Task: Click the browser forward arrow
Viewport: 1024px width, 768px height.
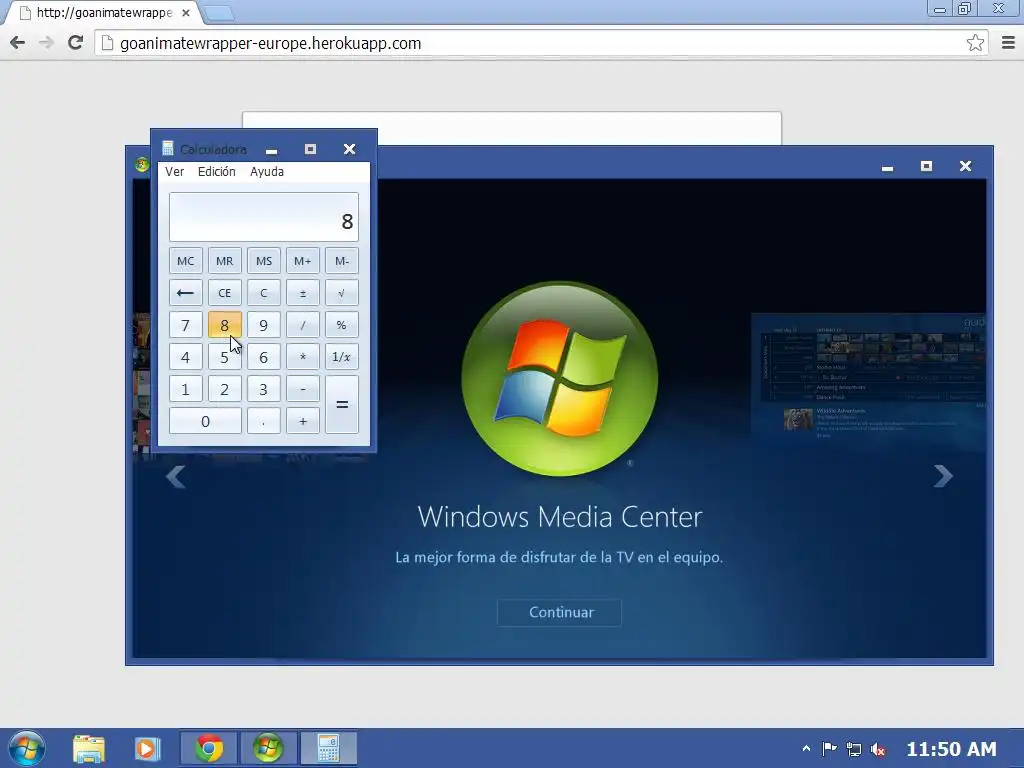Action: pyautogui.click(x=46, y=43)
